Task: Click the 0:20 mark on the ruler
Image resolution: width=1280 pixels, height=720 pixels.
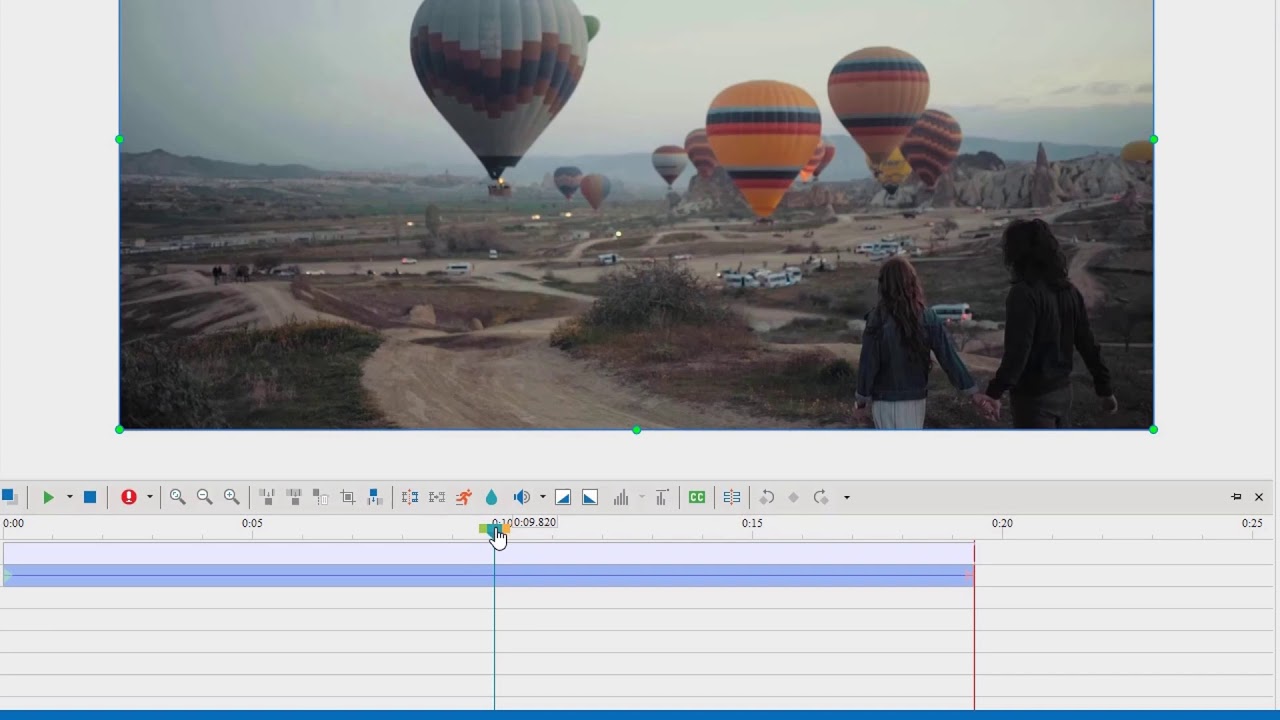Action: click(x=1002, y=523)
